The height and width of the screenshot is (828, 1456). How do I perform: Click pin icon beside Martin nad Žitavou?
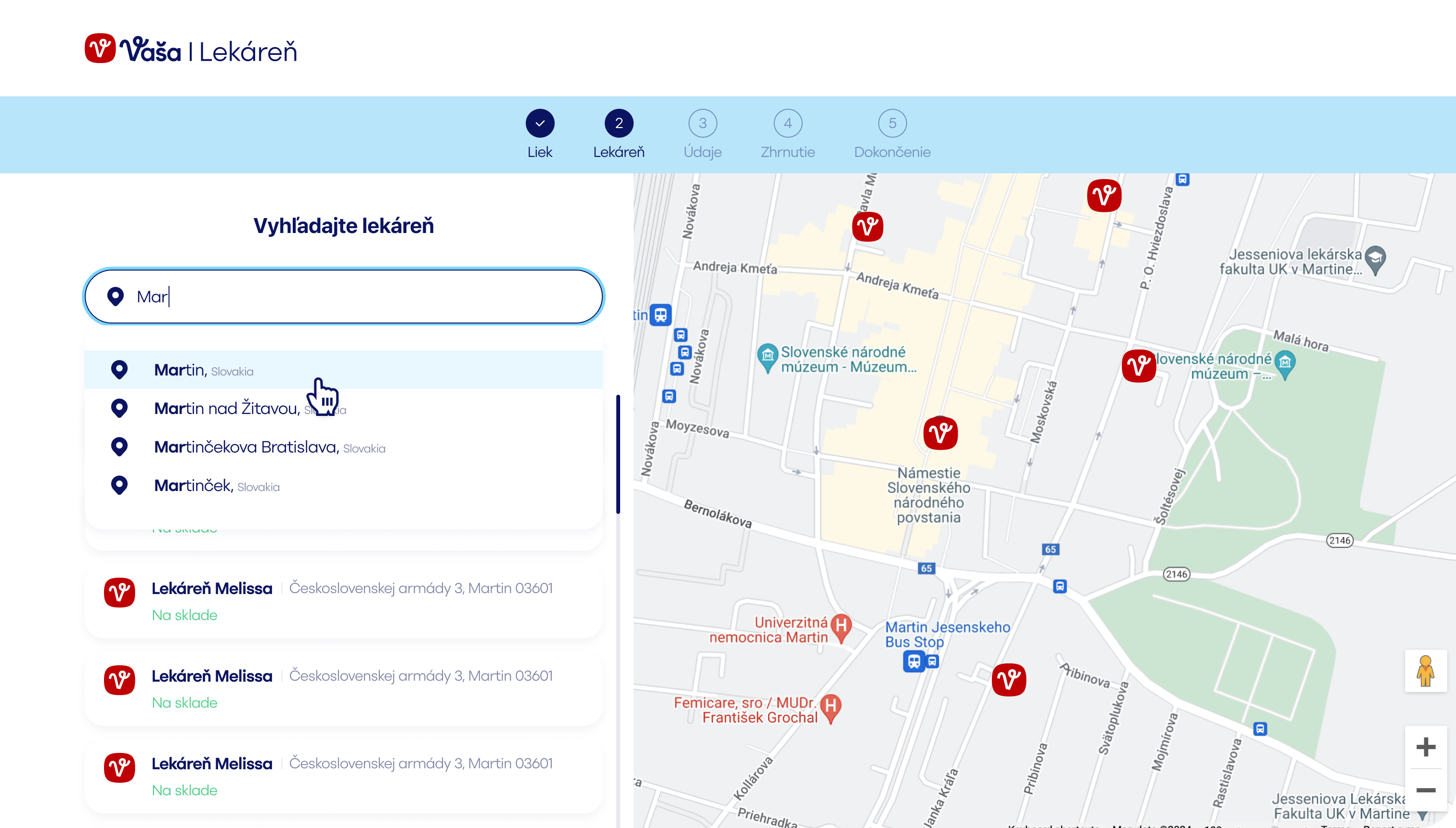[119, 408]
